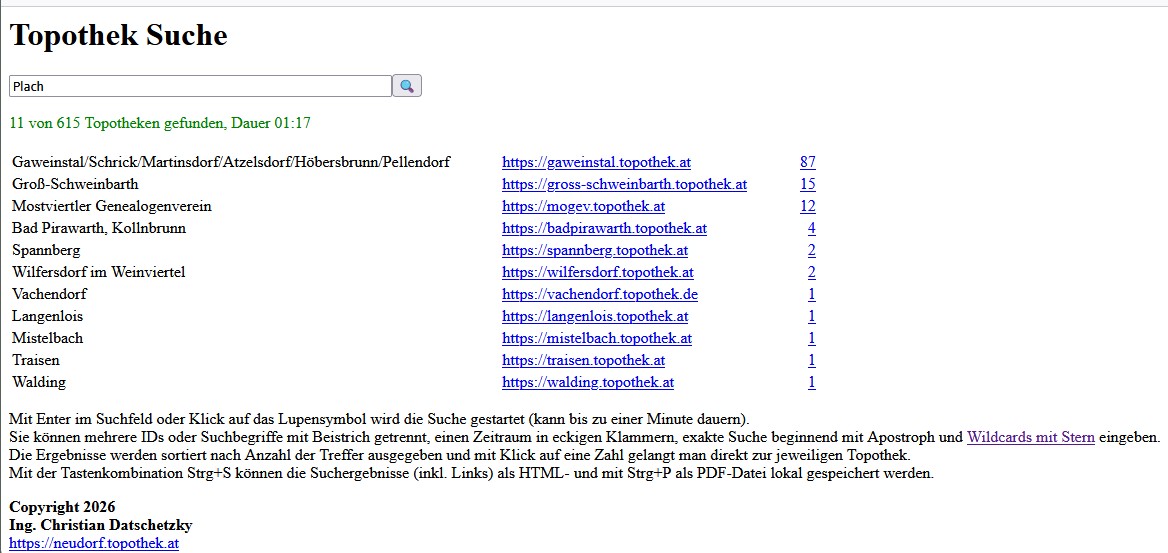Screen dimensions: 1168x553
Task: Open the langenlois.topothek.at link
Action: pos(595,316)
